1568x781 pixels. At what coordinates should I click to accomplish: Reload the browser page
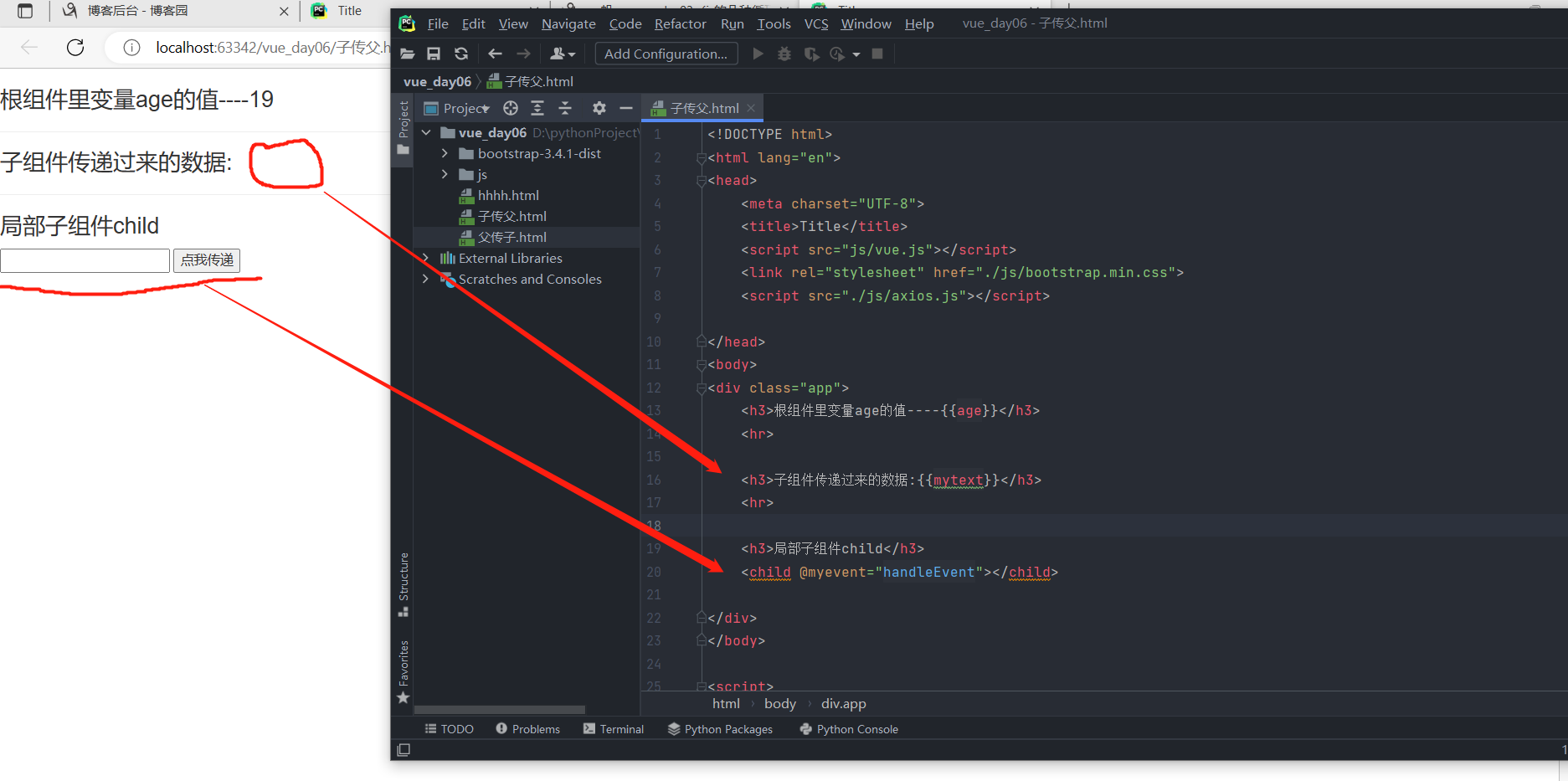coord(75,48)
